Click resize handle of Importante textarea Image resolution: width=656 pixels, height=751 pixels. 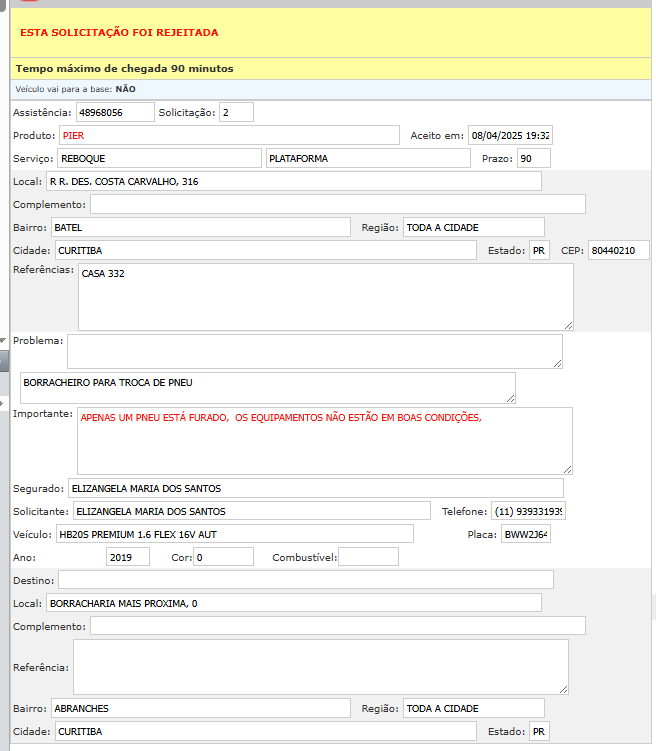567,468
